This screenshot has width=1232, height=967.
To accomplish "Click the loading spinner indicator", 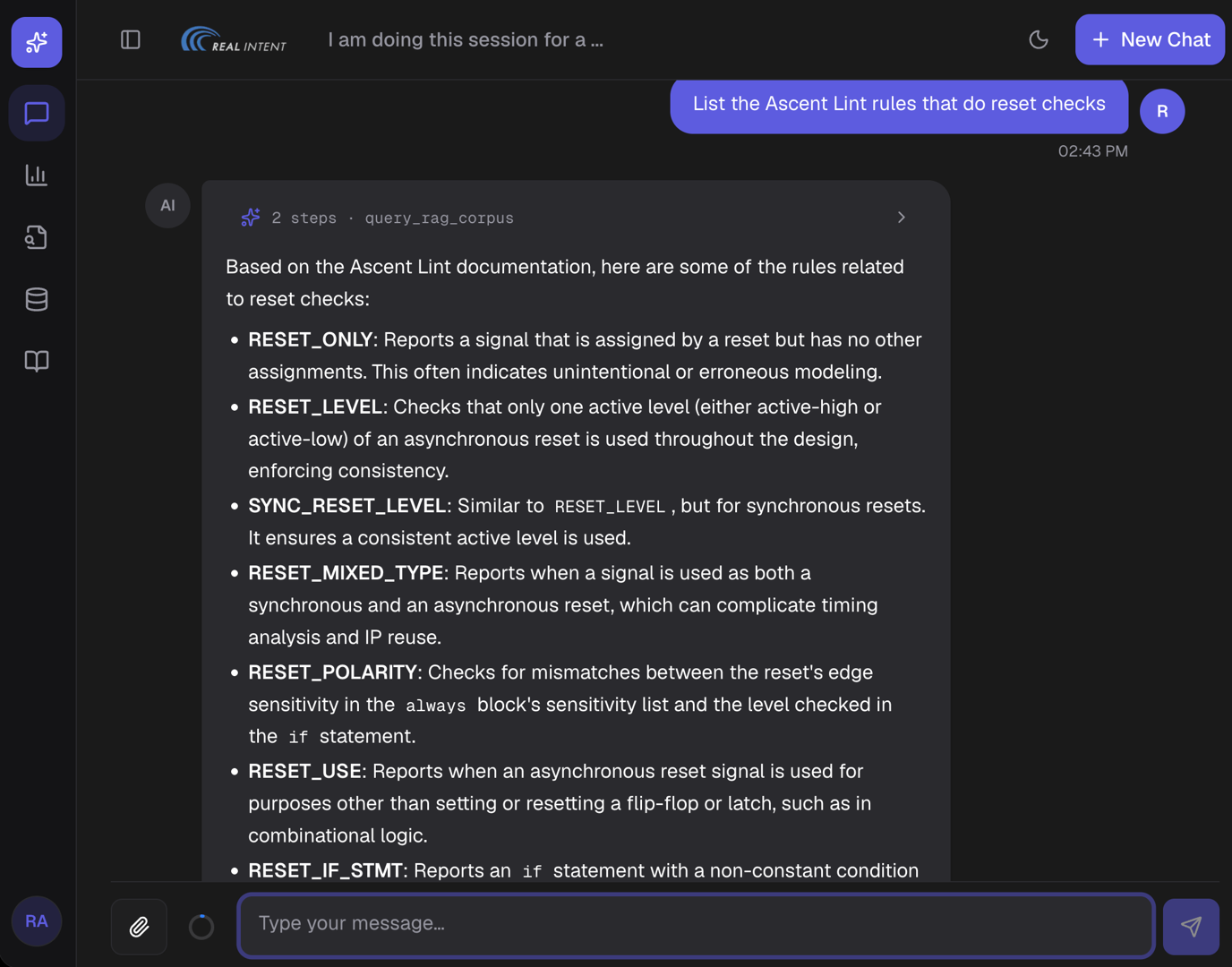I will (201, 927).
